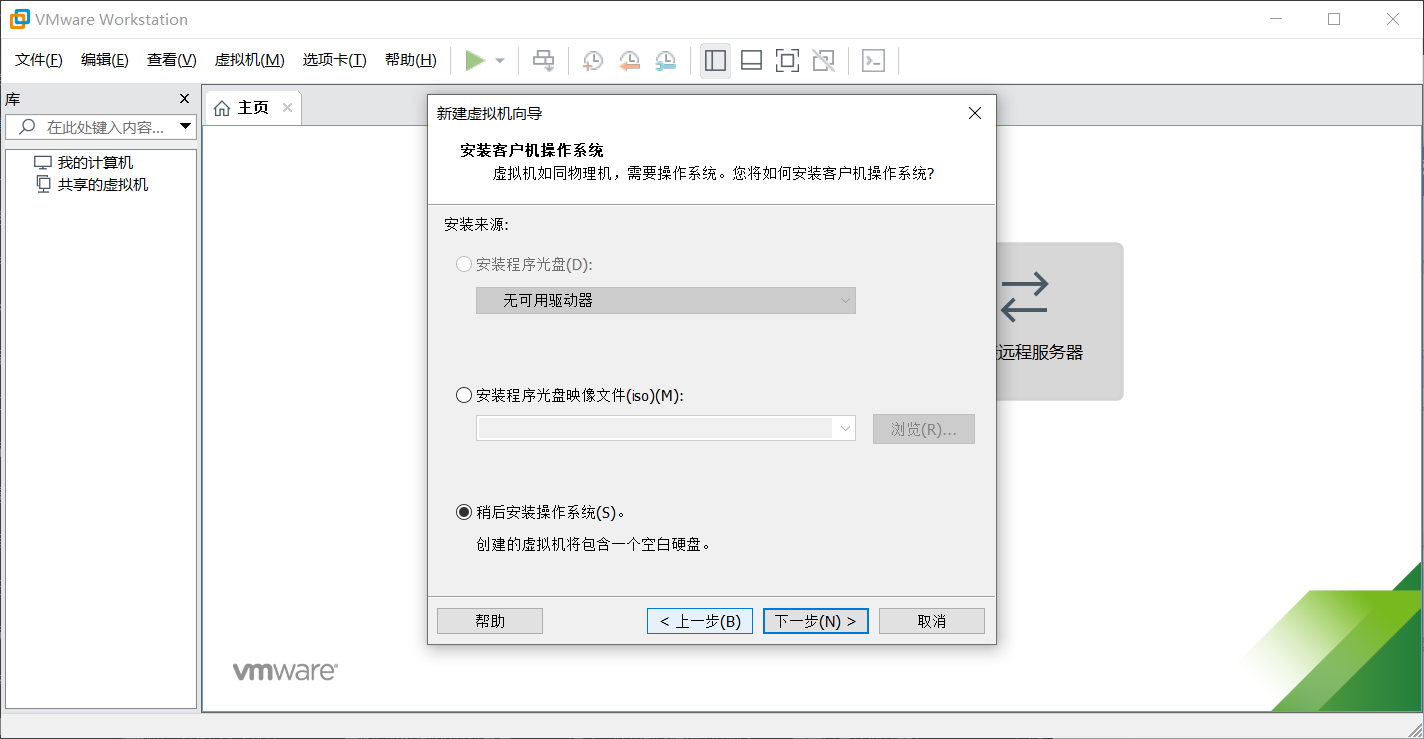Screen dimensions: 1424x739
Task: Enter full screen mode icon
Action: pos(787,61)
